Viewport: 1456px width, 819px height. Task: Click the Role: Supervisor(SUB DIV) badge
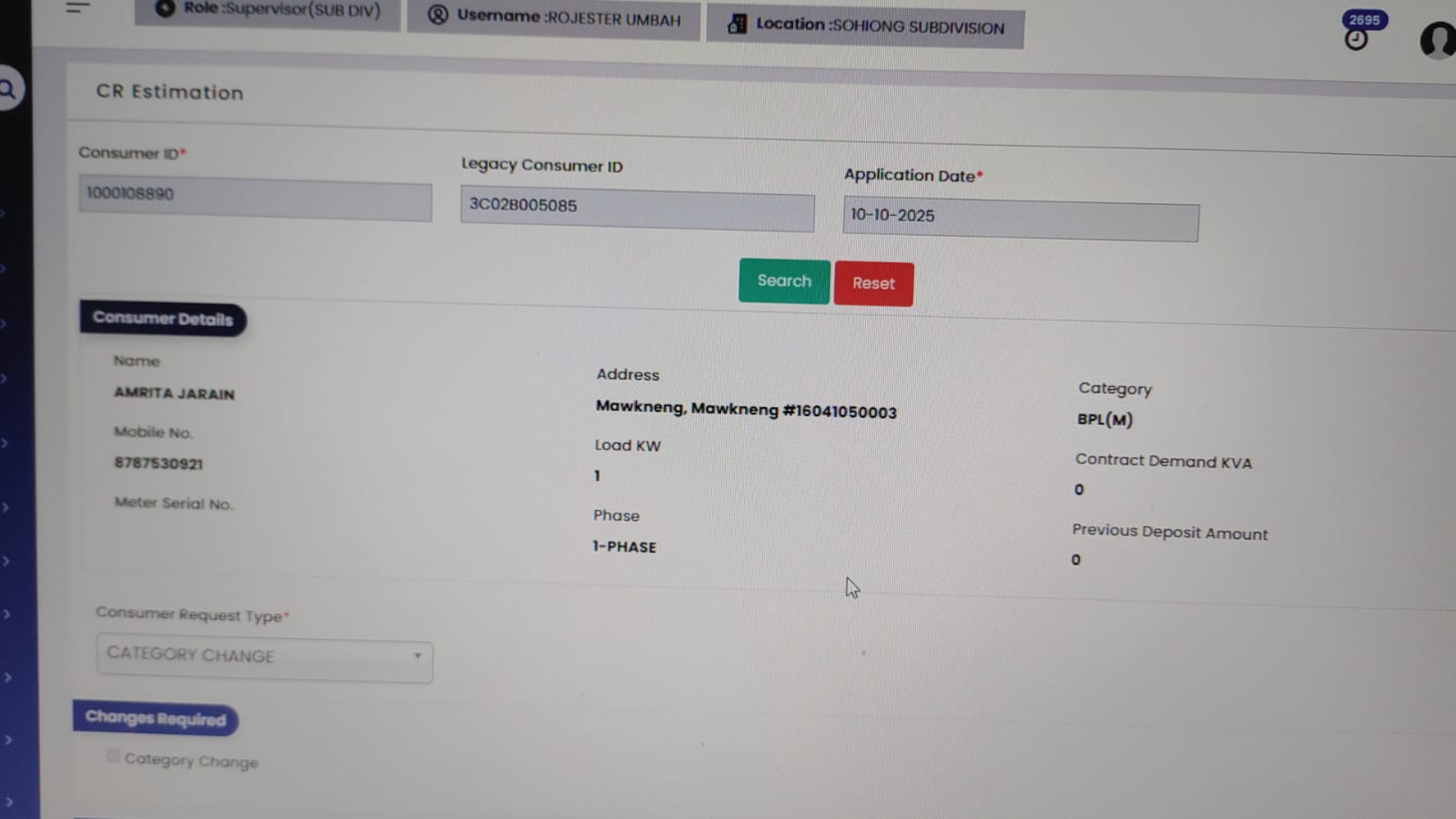(x=267, y=12)
